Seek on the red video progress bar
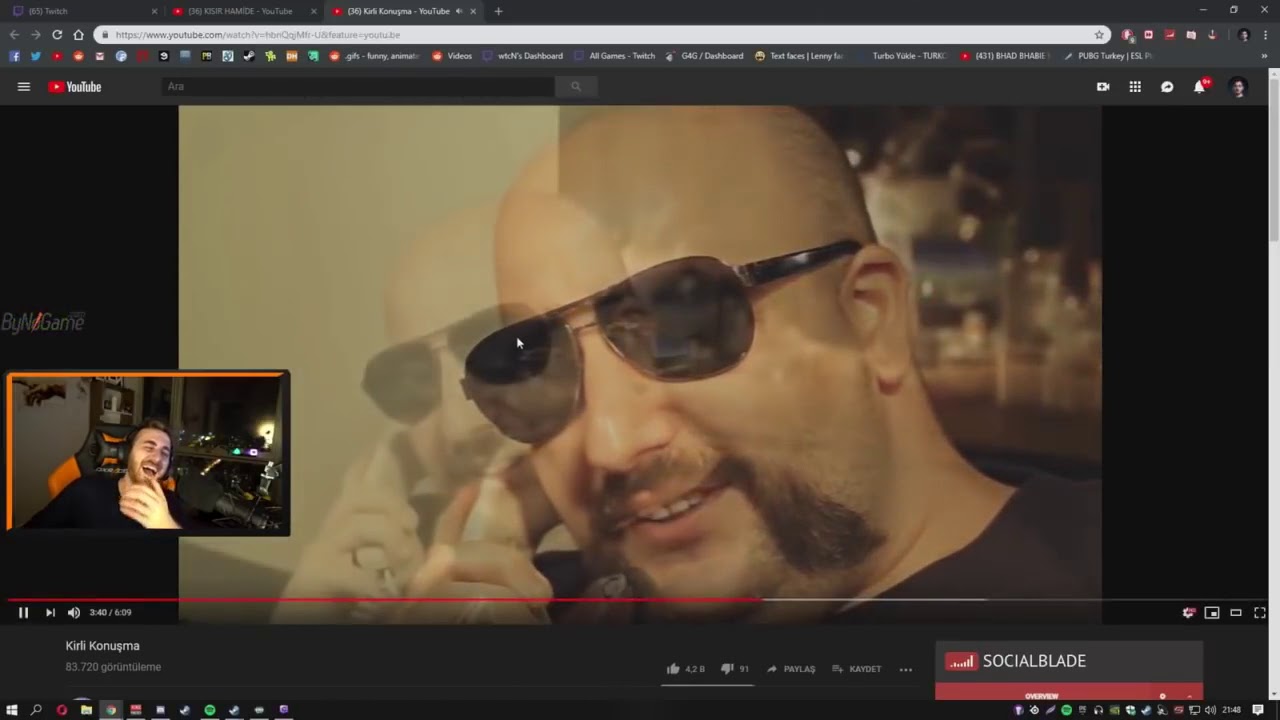The width and height of the screenshot is (1280, 720). (385, 600)
